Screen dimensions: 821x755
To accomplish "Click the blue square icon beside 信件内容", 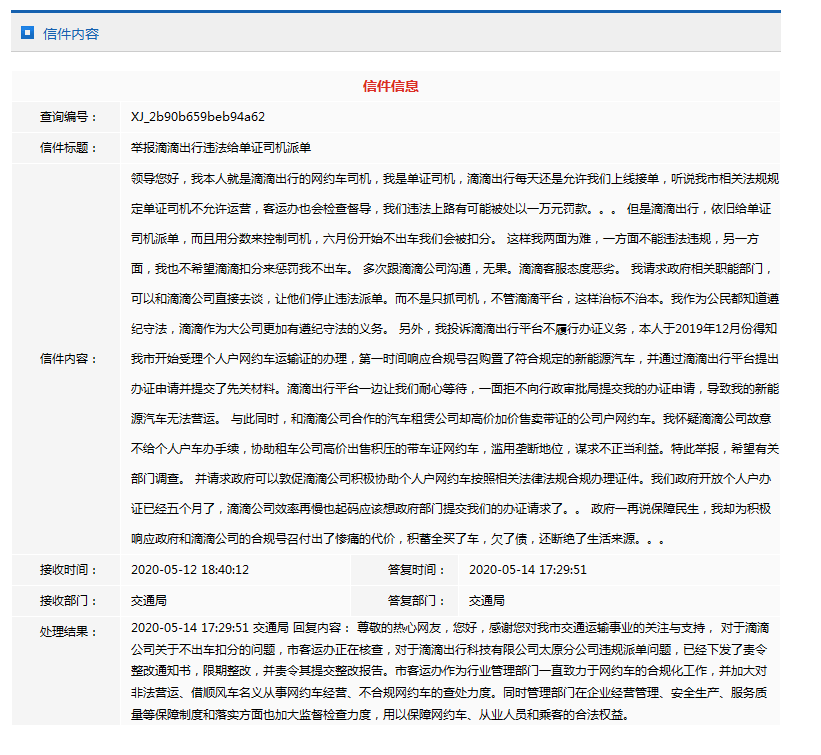I will (27, 32).
